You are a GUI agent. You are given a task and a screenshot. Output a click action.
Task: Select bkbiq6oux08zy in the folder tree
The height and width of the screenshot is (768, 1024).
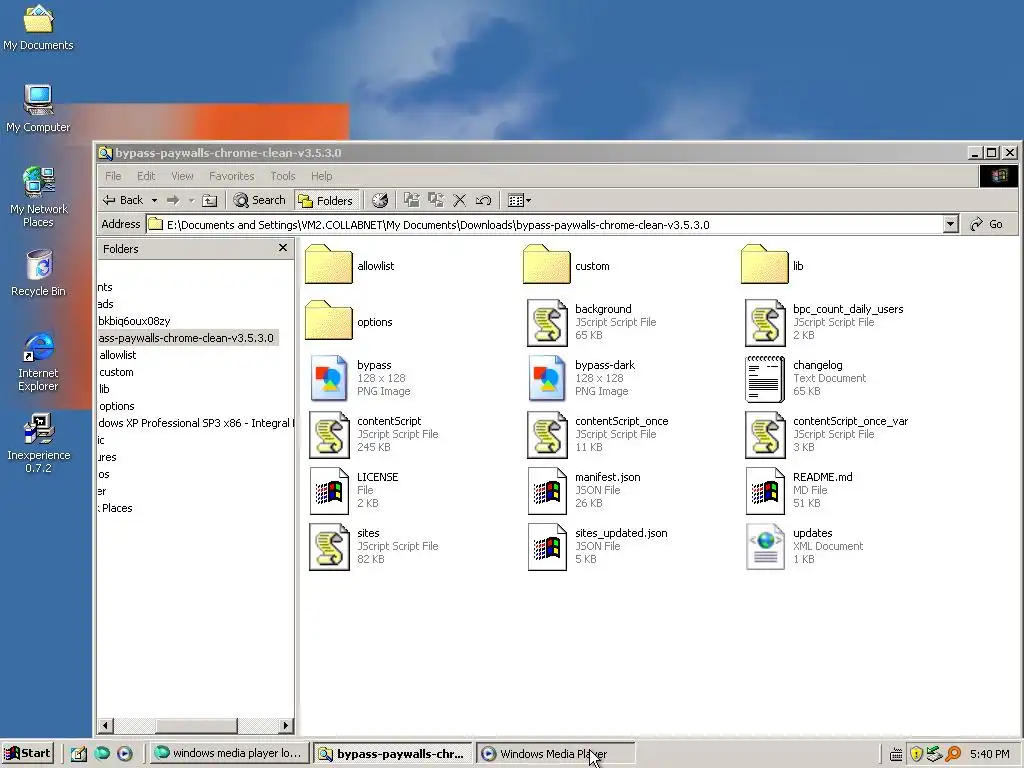[135, 321]
